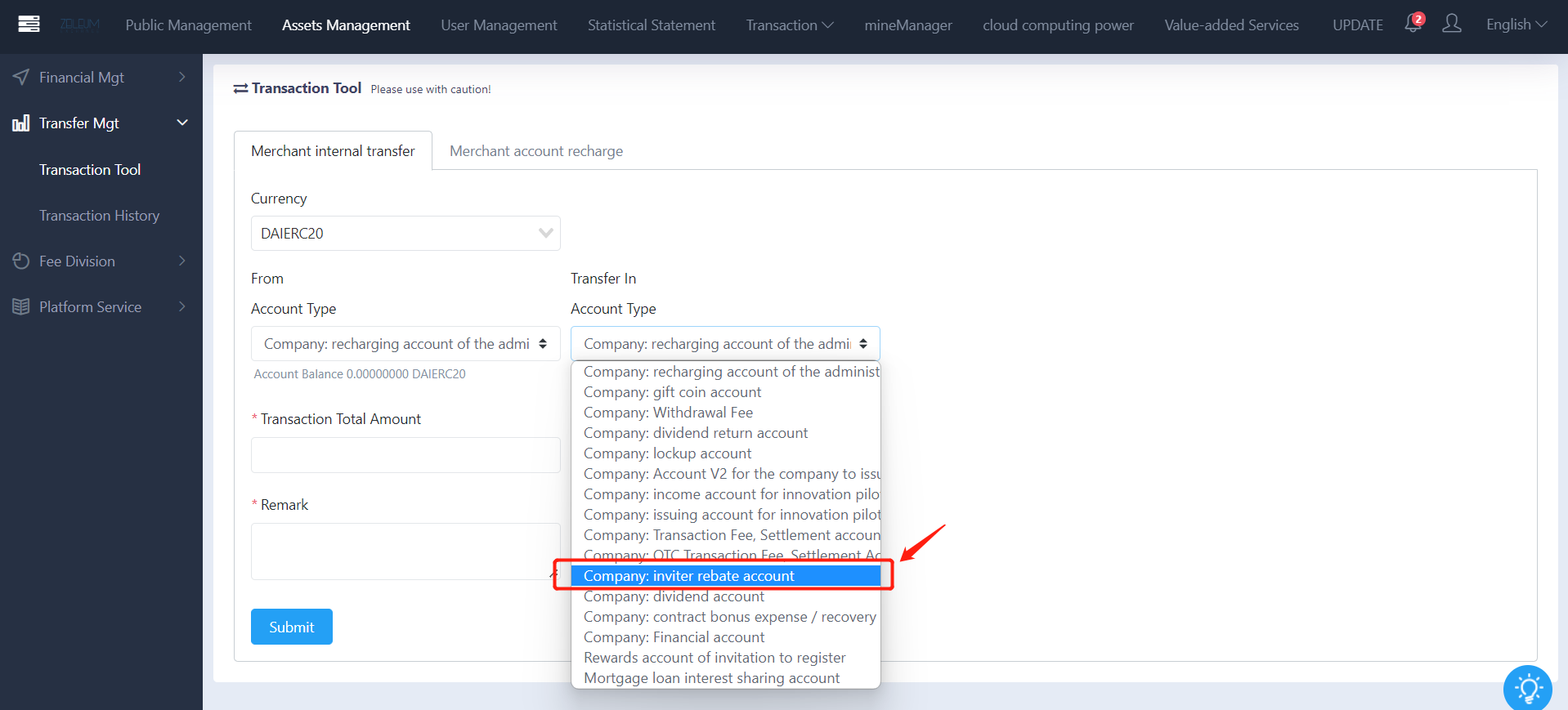The width and height of the screenshot is (1568, 710).
Task: Open the DAIERC20 Currency dropdown
Action: coord(405,234)
